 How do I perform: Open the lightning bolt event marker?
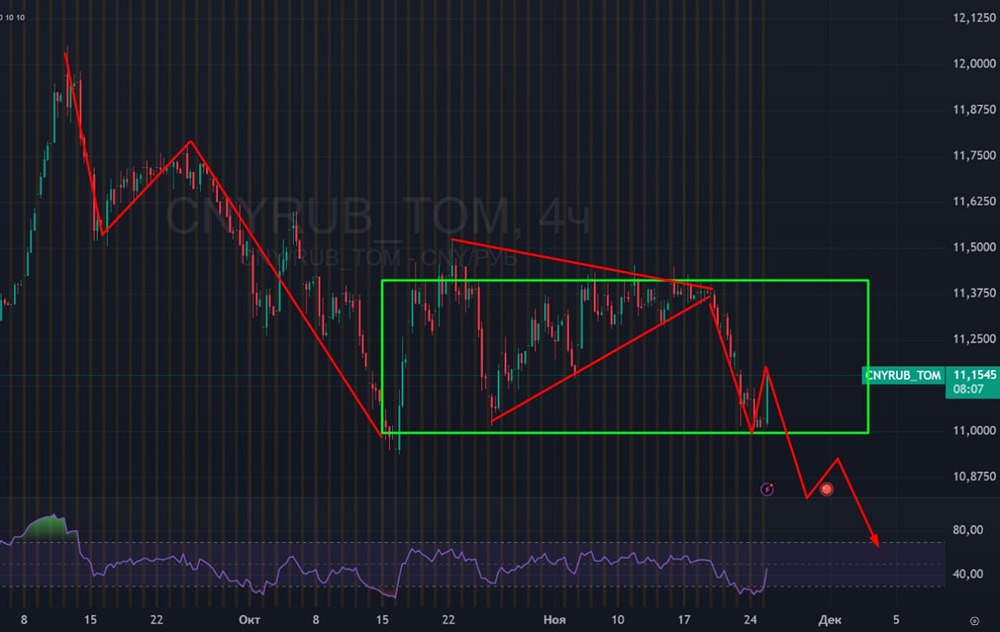(767, 489)
